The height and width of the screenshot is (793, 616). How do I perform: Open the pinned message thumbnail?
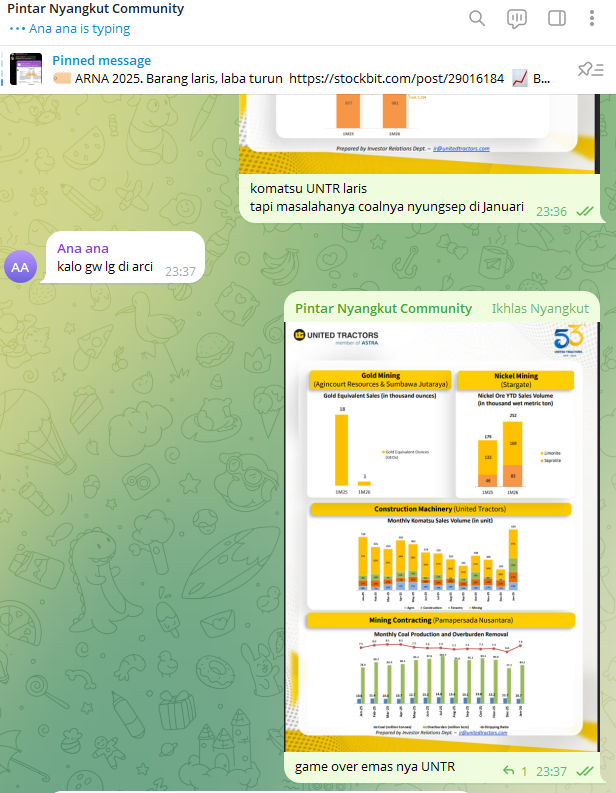[x=26, y=69]
